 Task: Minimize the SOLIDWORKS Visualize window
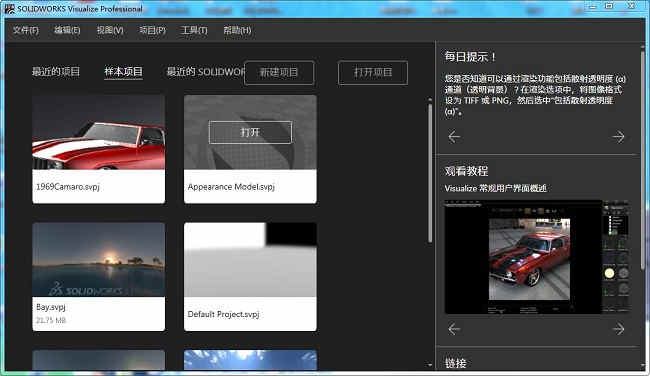(593, 7)
